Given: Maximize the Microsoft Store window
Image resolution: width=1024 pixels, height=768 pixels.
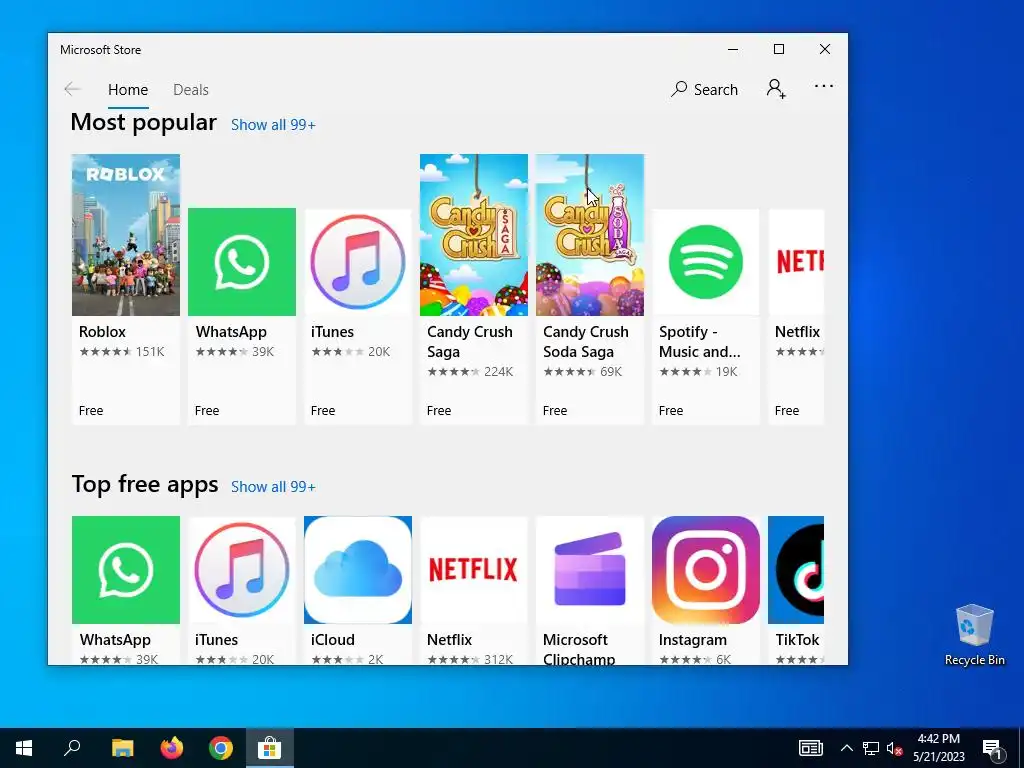Looking at the screenshot, I should point(778,49).
